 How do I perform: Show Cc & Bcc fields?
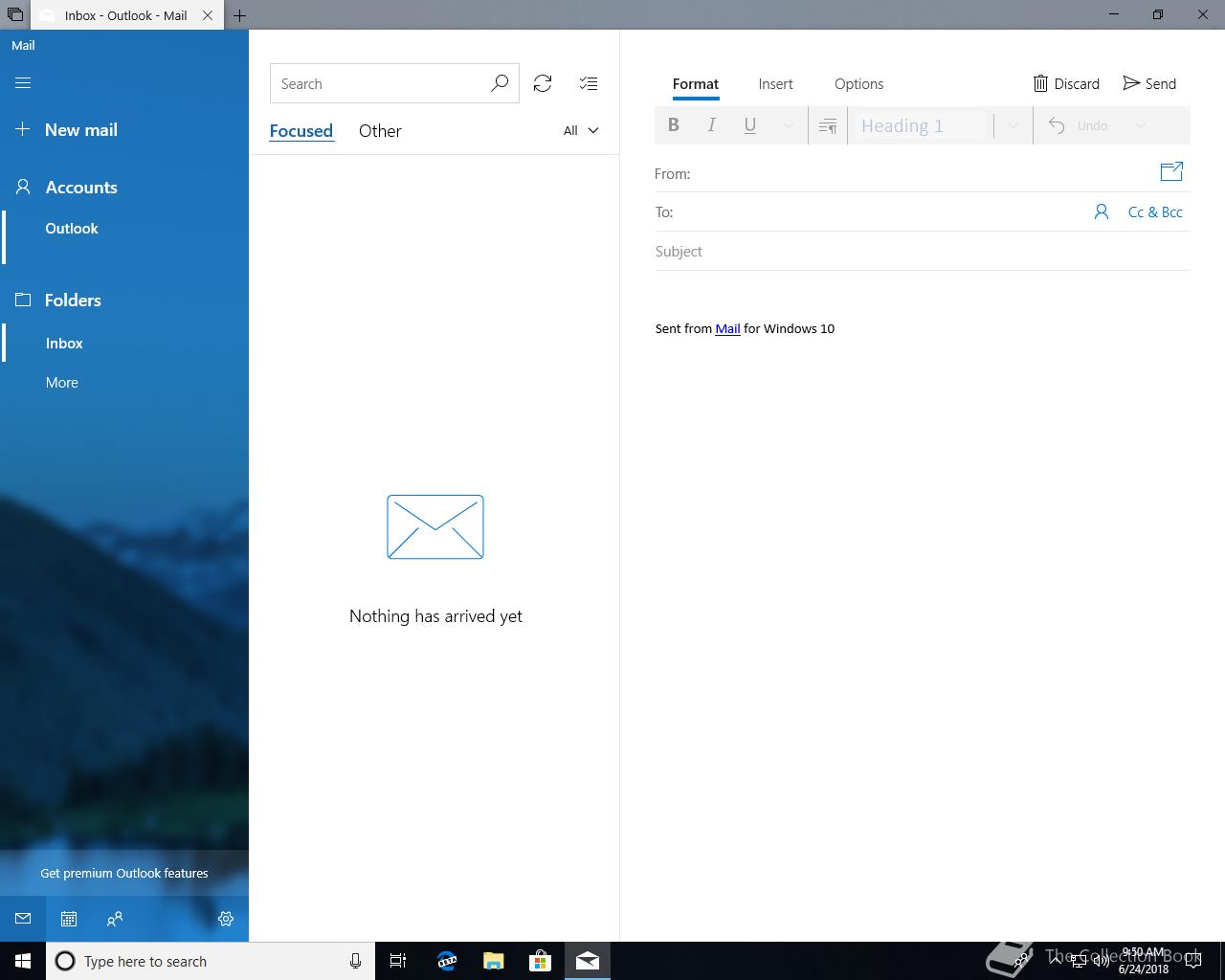point(1155,212)
